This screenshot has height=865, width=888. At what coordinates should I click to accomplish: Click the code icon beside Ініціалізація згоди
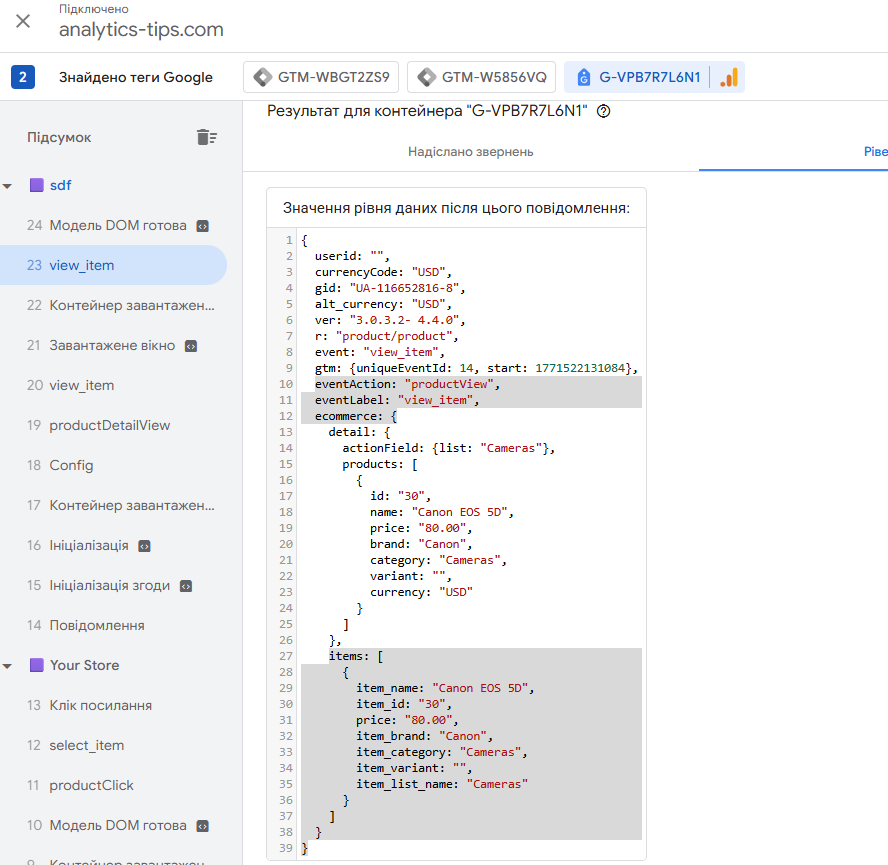(x=186, y=586)
